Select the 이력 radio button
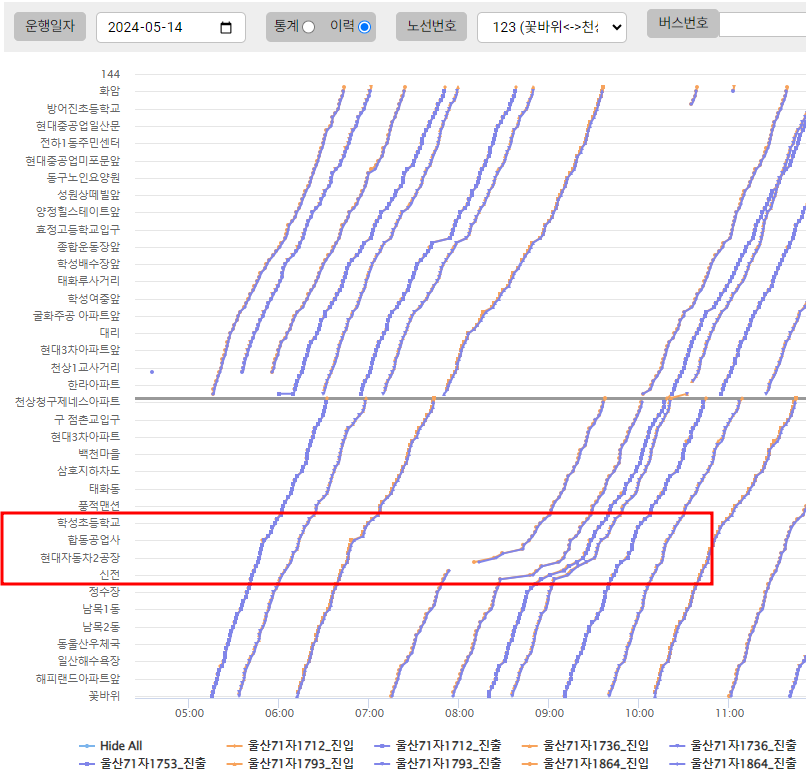 [364, 27]
